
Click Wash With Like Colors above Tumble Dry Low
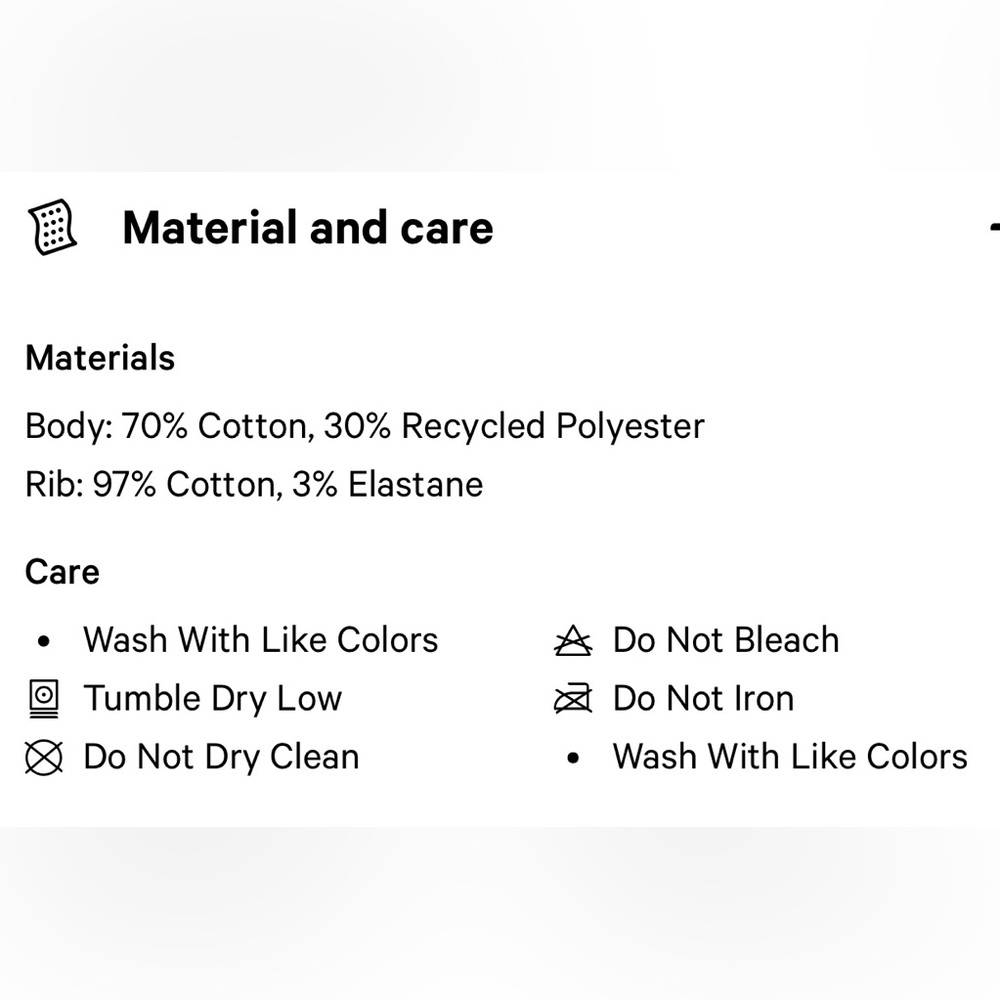pos(260,640)
